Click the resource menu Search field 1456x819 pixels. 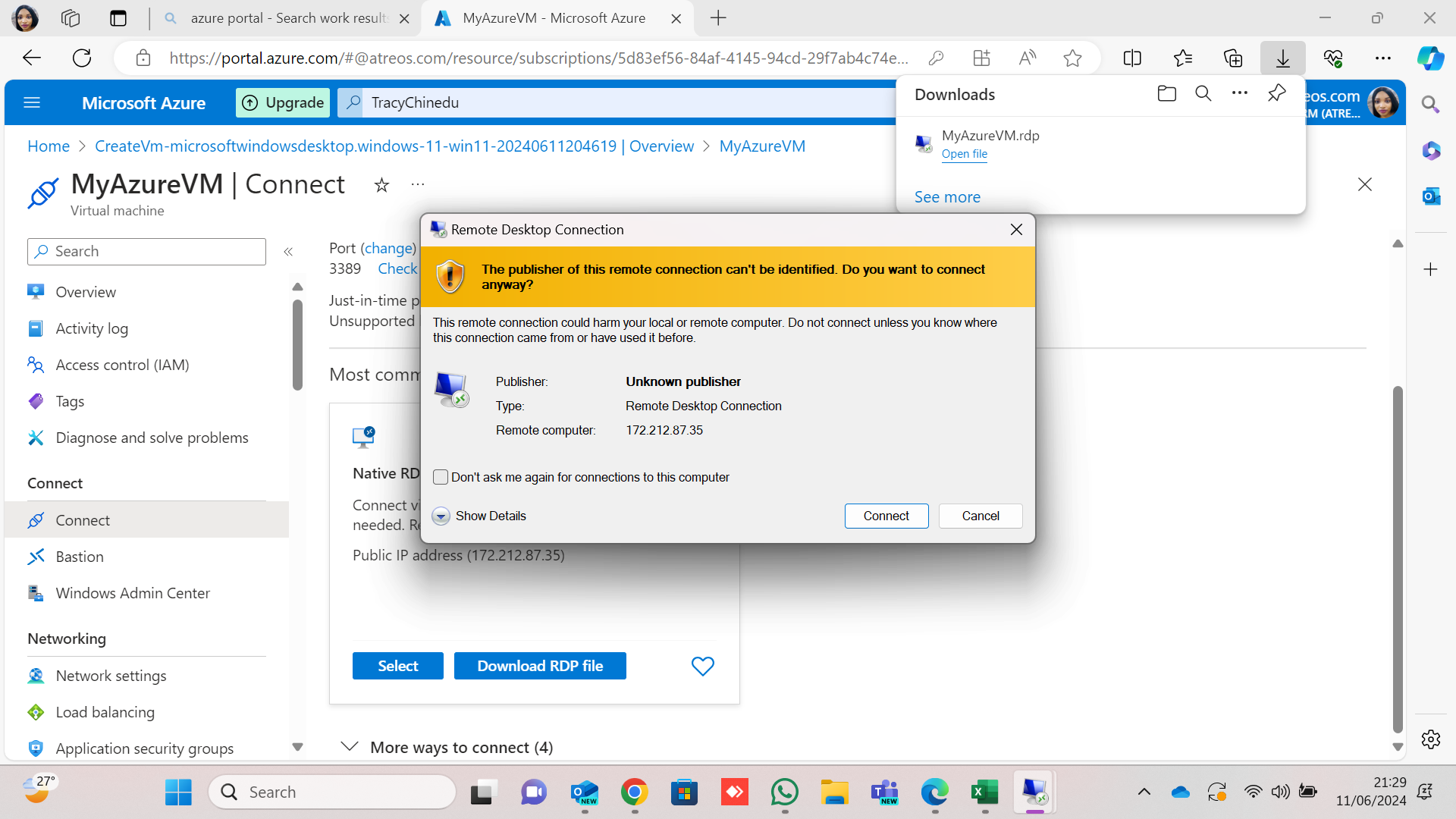(146, 252)
